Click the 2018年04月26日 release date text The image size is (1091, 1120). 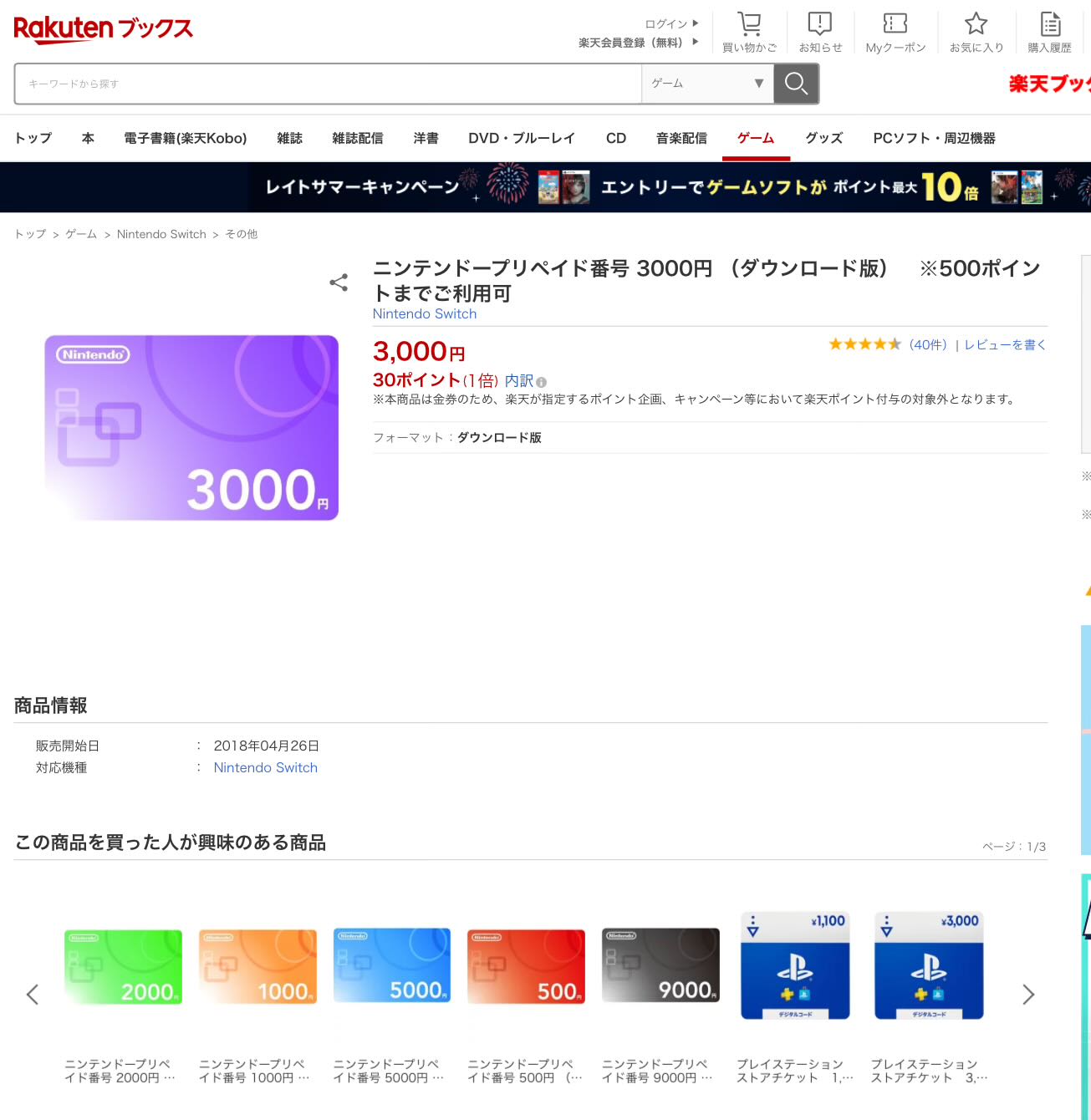point(267,746)
